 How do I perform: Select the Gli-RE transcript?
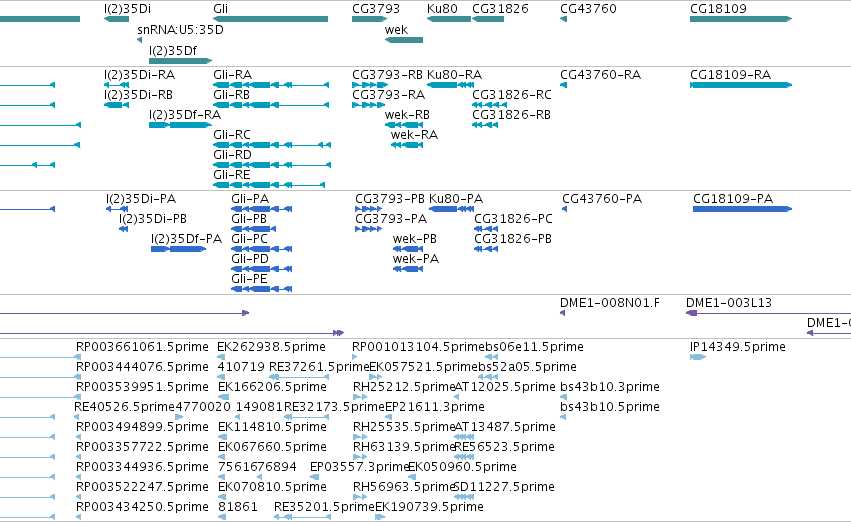[x=232, y=175]
